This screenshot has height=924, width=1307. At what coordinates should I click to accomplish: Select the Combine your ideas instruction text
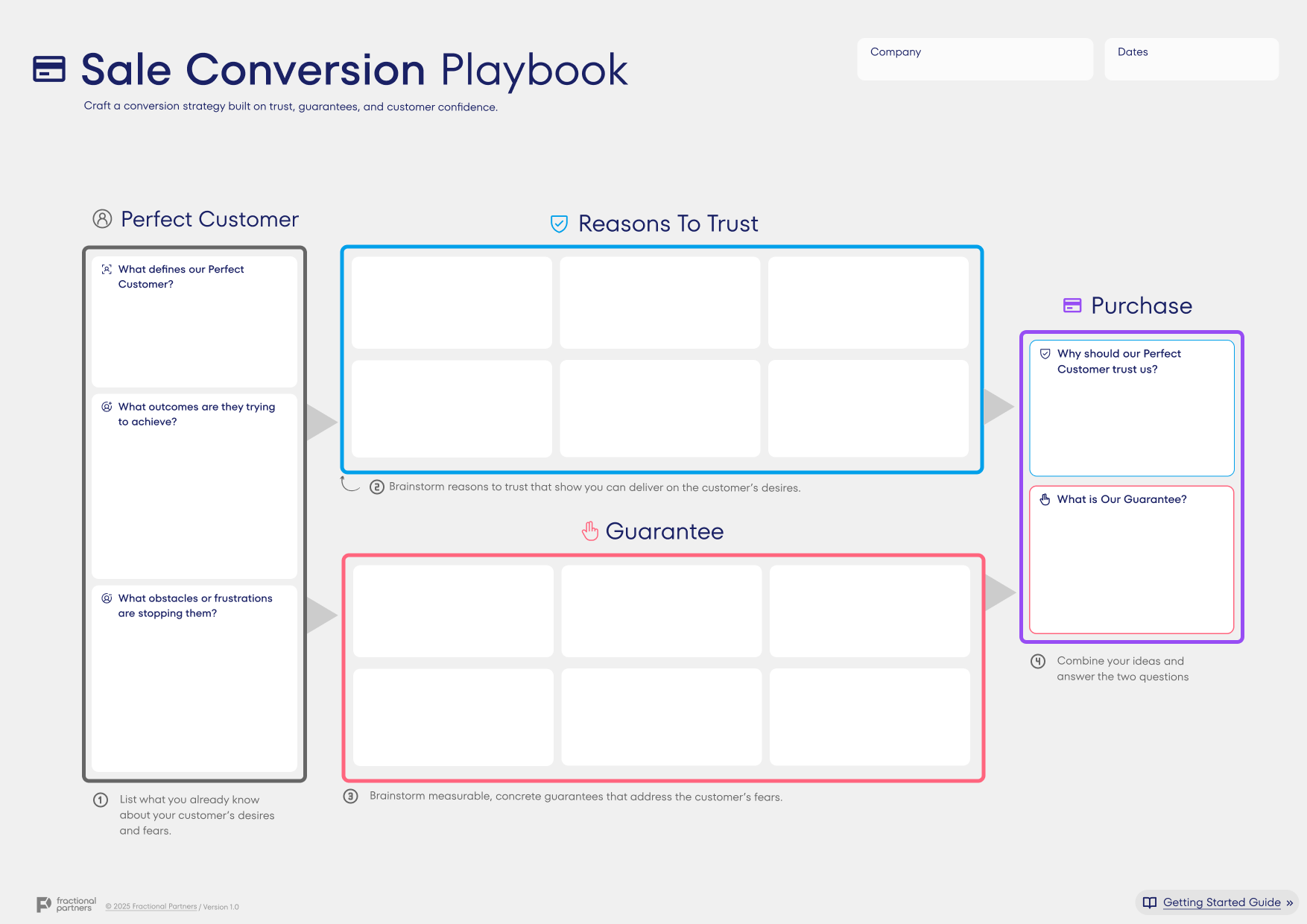click(x=1122, y=669)
